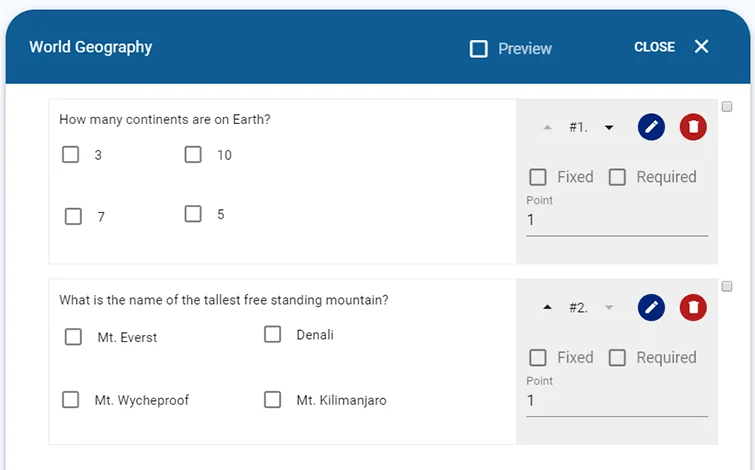Select the Mt. Wycheproof answer checkbox
The image size is (755, 470).
coord(71,400)
